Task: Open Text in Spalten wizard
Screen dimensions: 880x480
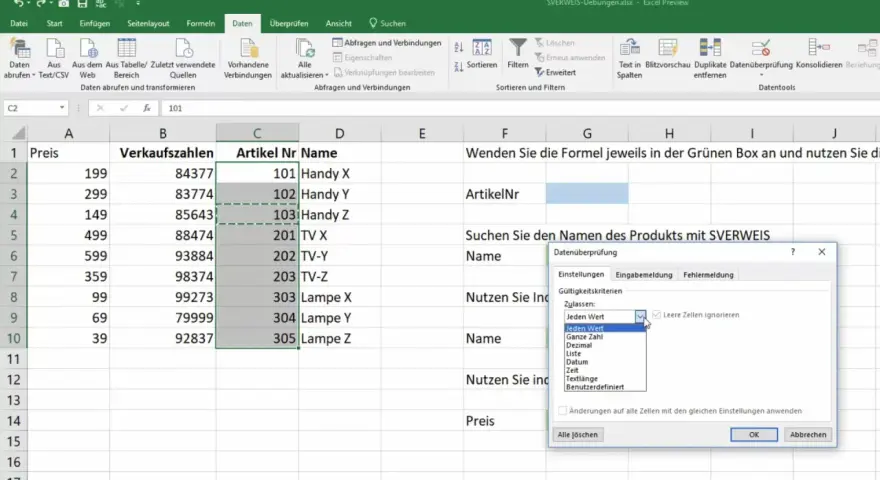Action: point(629,58)
